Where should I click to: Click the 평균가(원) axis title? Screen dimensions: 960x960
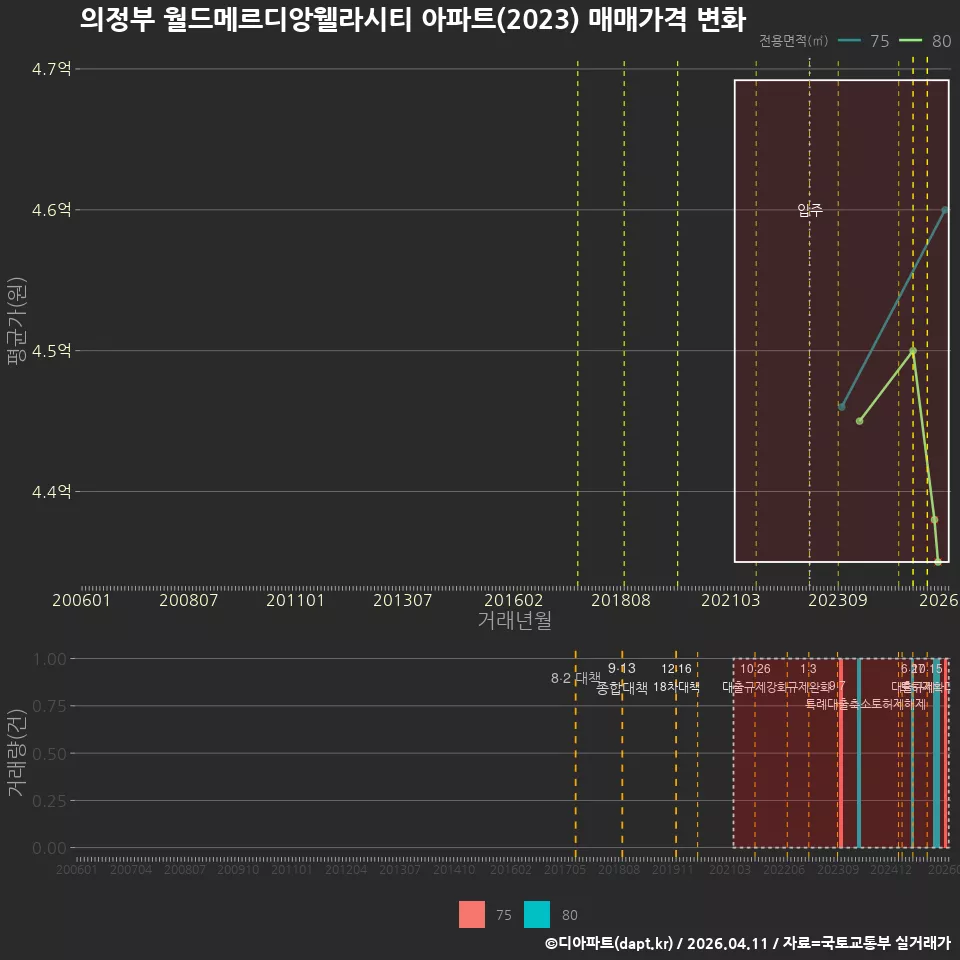[17, 321]
